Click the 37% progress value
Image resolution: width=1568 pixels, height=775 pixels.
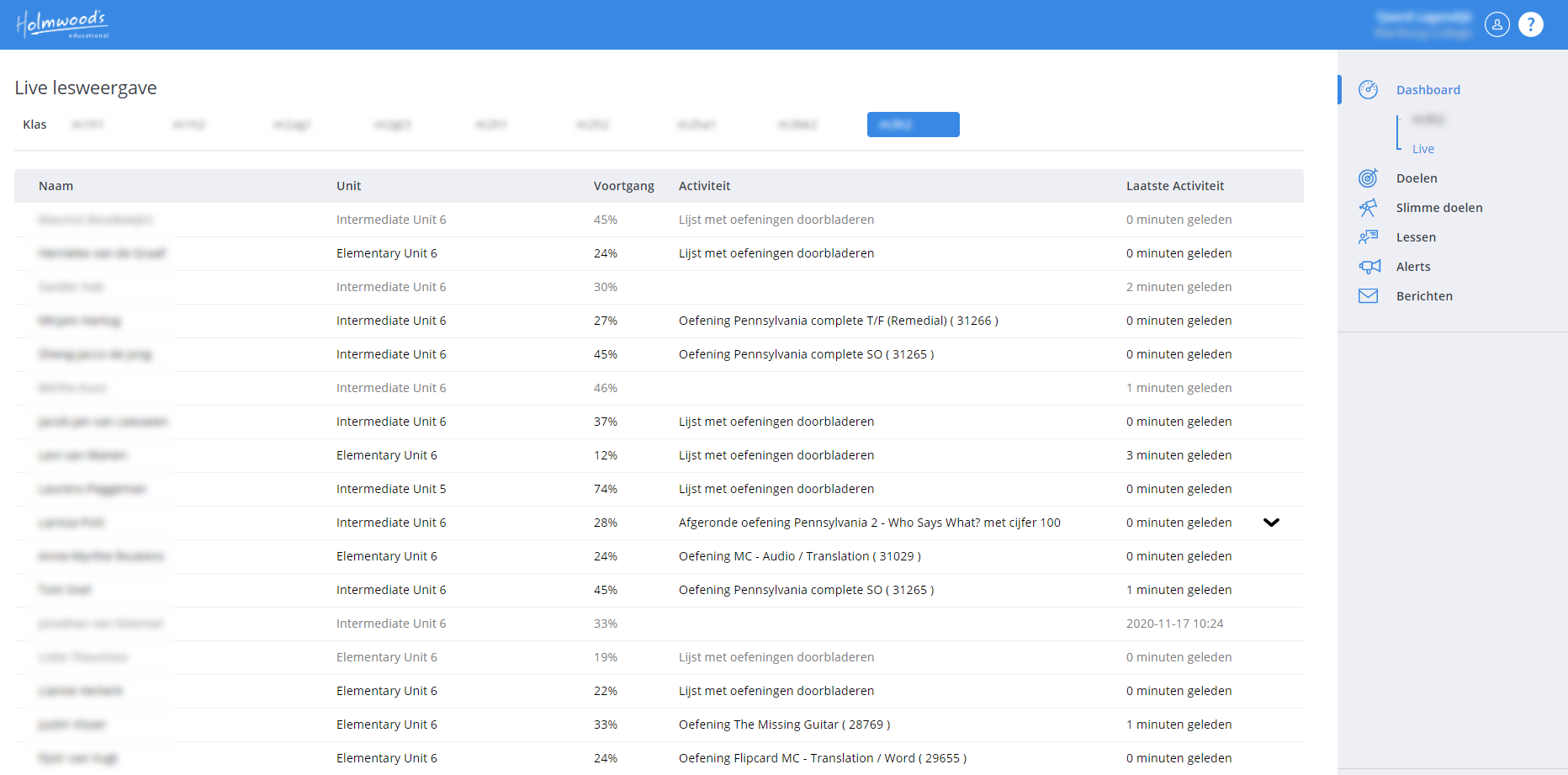(606, 422)
